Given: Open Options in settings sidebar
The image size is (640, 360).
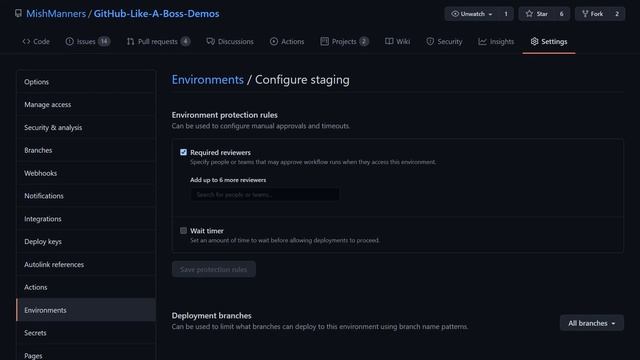Looking at the screenshot, I should coord(86,82).
